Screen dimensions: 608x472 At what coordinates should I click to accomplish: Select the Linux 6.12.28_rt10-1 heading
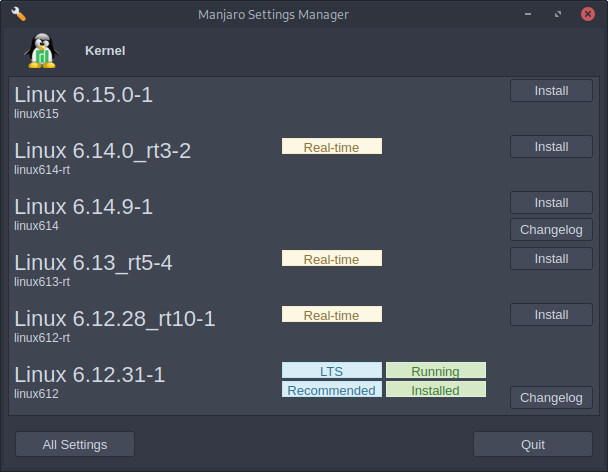click(114, 319)
